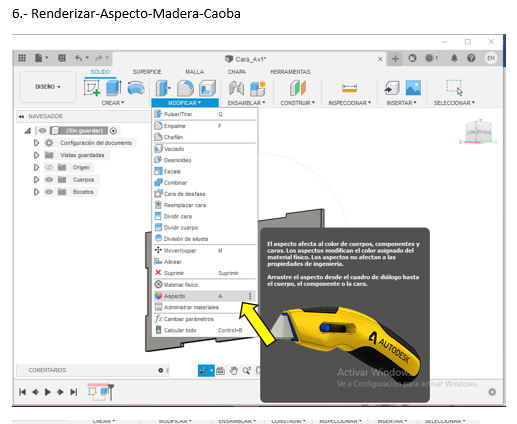Screen dimensions: 517x424
Task: Switch to the SUPERFICIE tab
Action: (147, 72)
